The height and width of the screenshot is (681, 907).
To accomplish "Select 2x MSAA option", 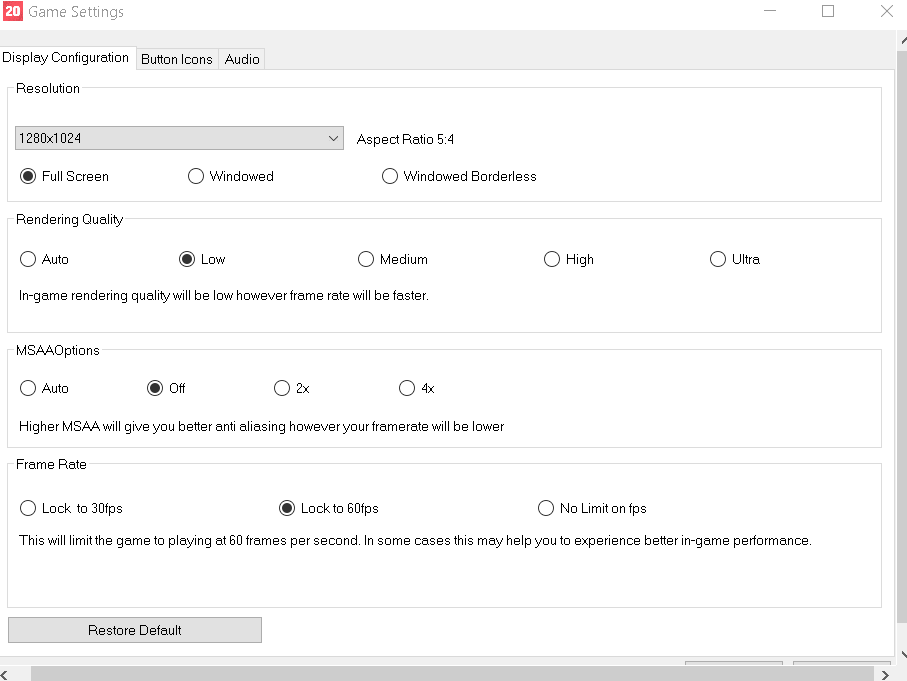I will tap(282, 388).
